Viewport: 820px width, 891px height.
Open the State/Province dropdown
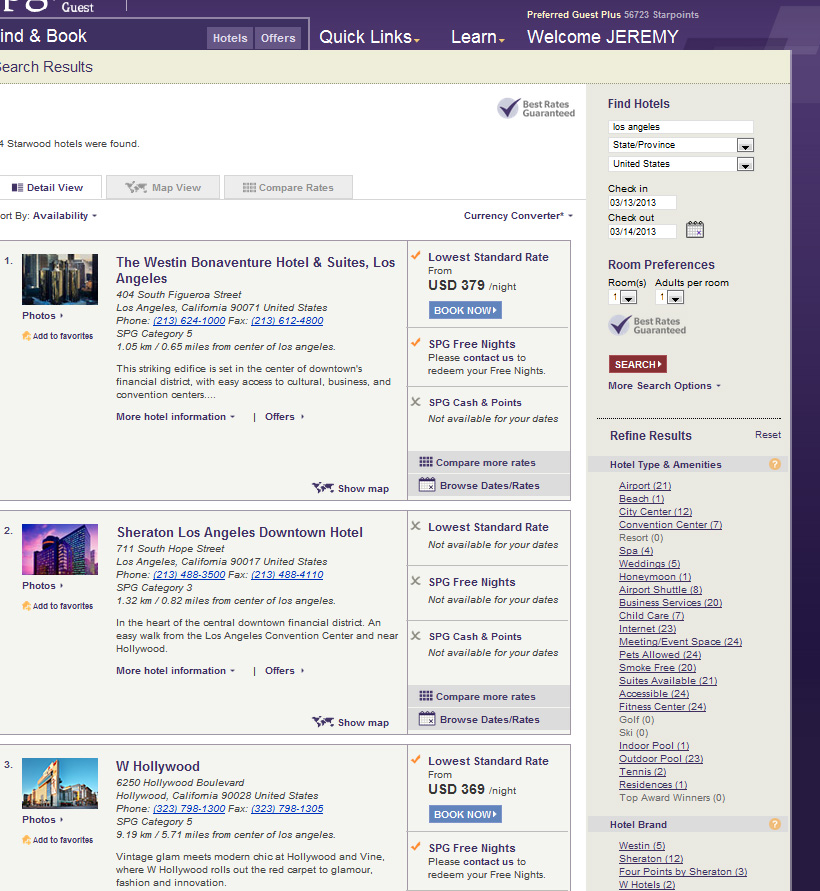pyautogui.click(x=745, y=145)
